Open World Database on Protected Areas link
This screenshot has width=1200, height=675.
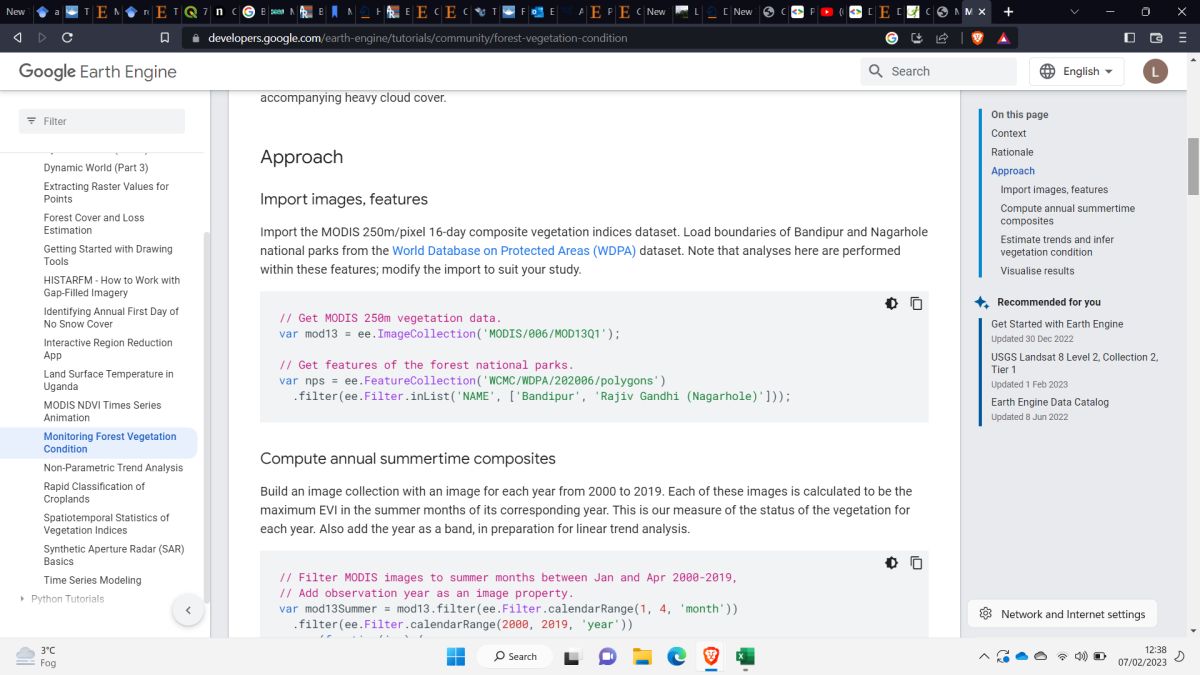click(514, 251)
